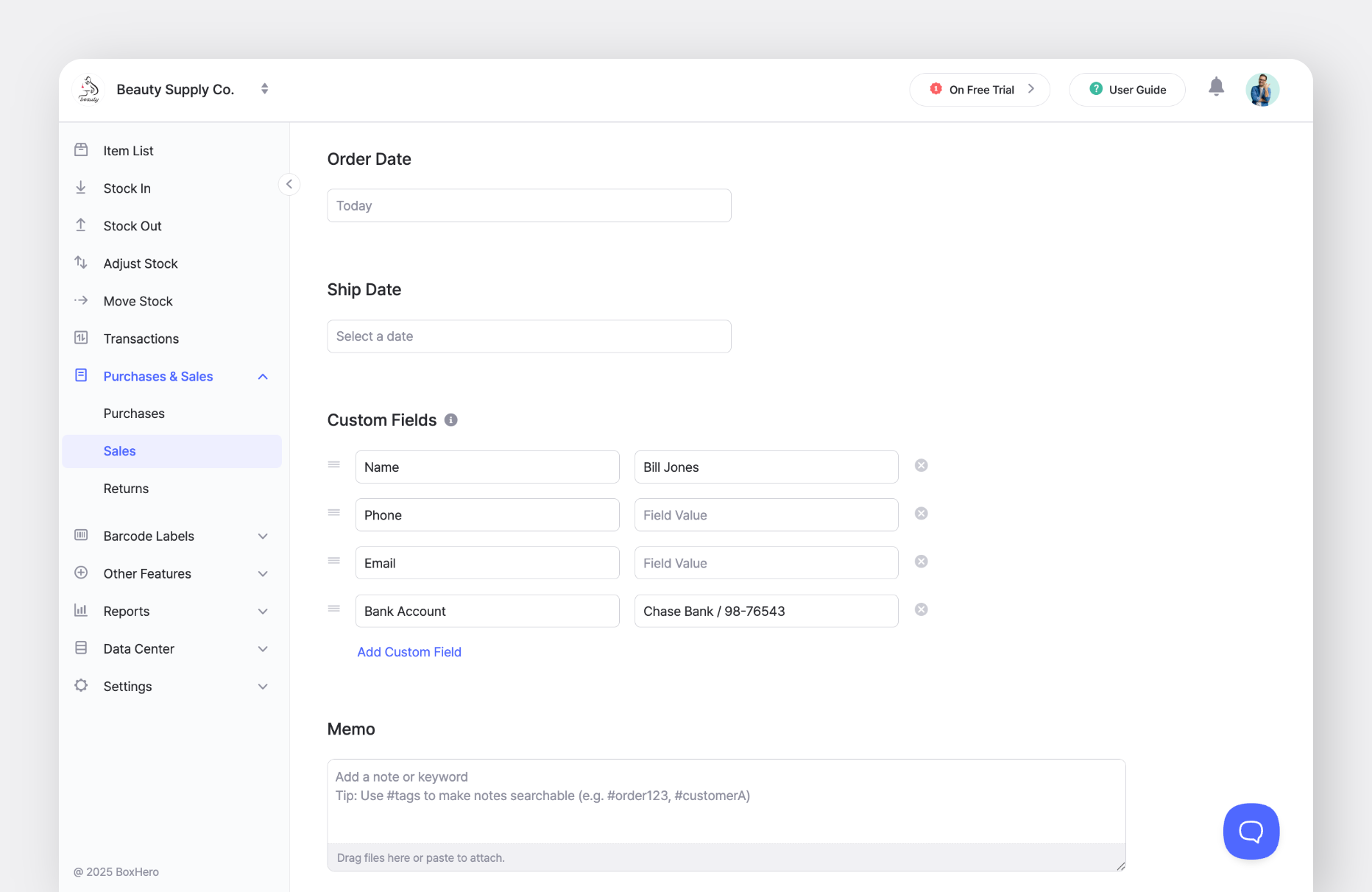Viewport: 1372px width, 892px height.
Task: Go to the Purchases page
Action: 134,414
